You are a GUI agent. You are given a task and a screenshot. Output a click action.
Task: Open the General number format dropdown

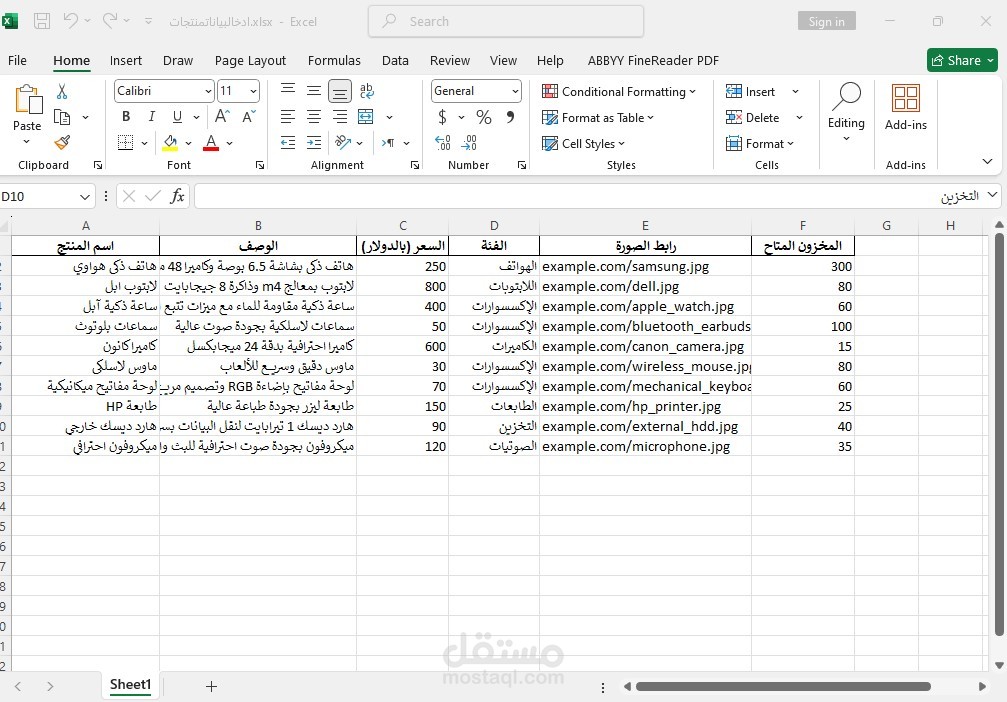(x=515, y=91)
